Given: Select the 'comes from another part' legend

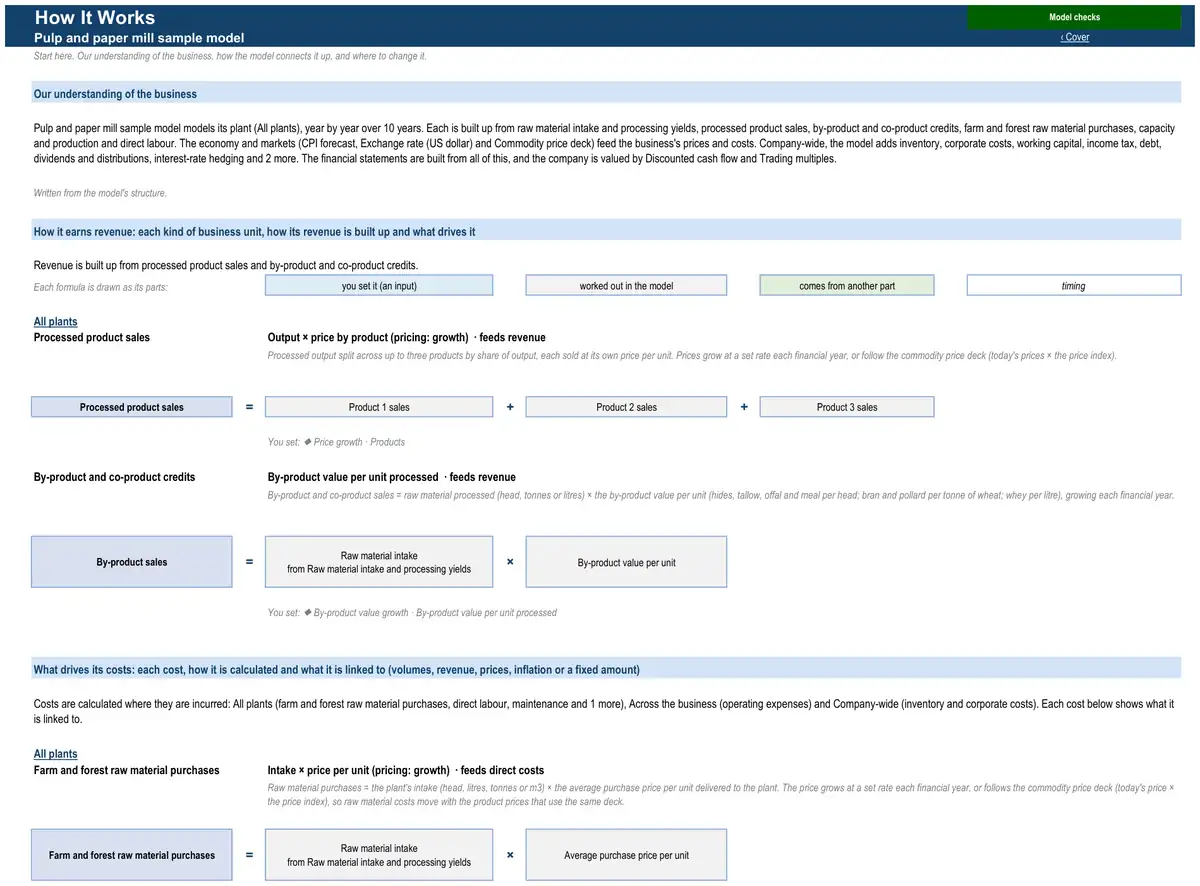Looking at the screenshot, I should point(847,286).
